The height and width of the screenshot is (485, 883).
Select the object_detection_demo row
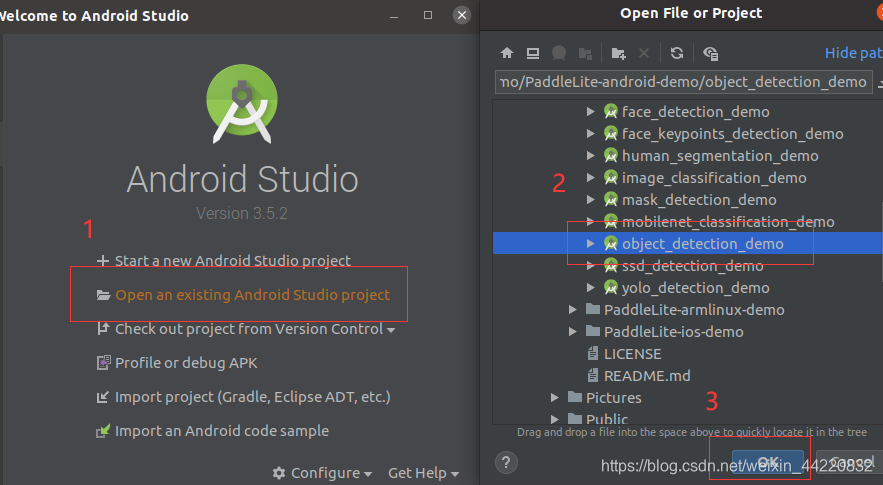pyautogui.click(x=688, y=243)
